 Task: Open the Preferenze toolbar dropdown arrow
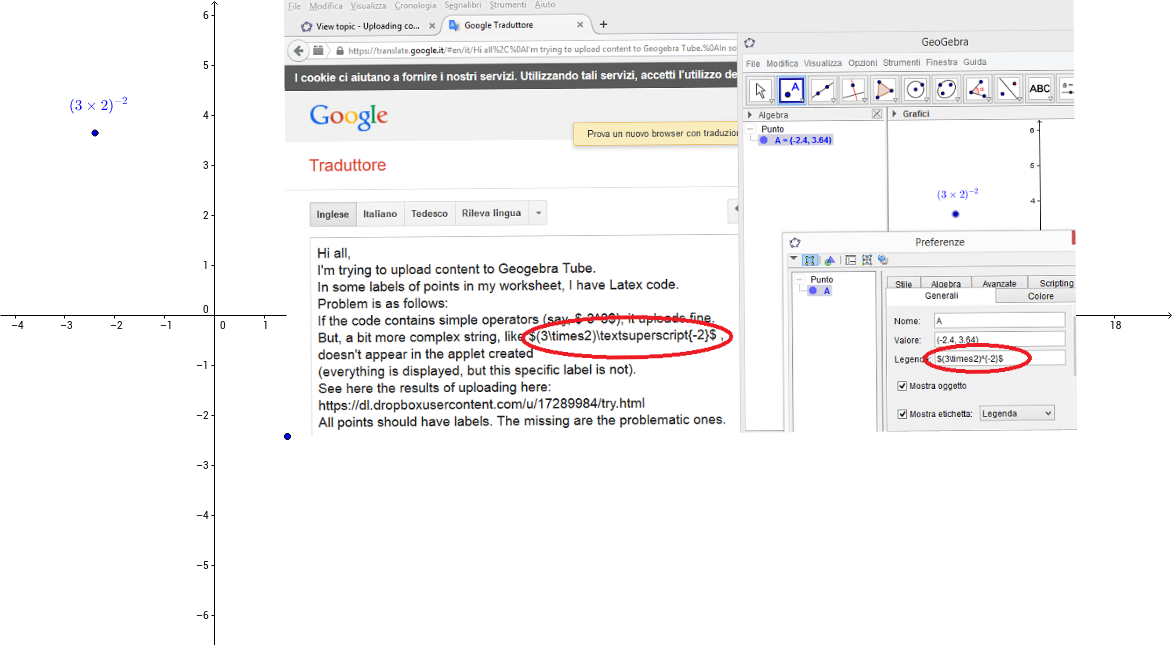(x=794, y=259)
